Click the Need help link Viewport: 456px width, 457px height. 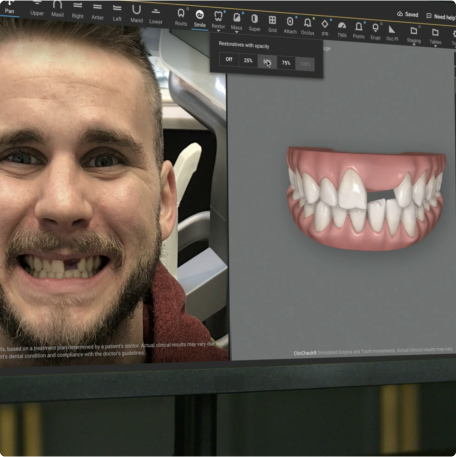point(441,16)
